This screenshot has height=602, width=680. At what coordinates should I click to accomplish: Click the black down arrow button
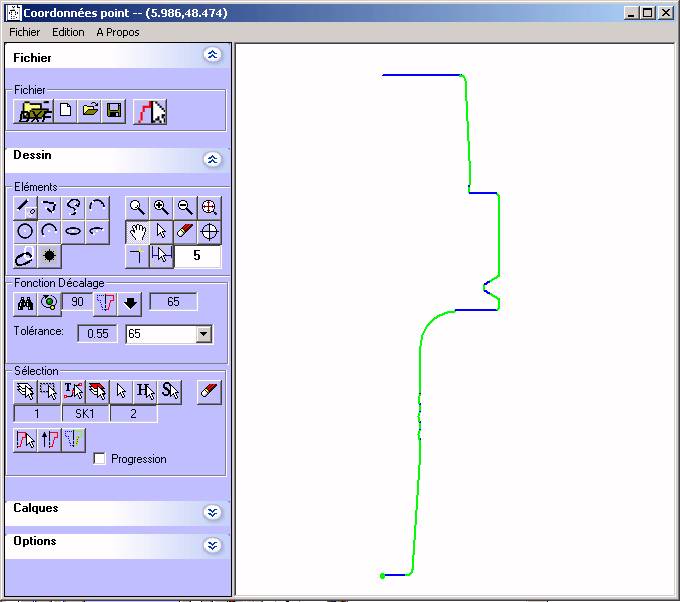pyautogui.click(x=130, y=303)
